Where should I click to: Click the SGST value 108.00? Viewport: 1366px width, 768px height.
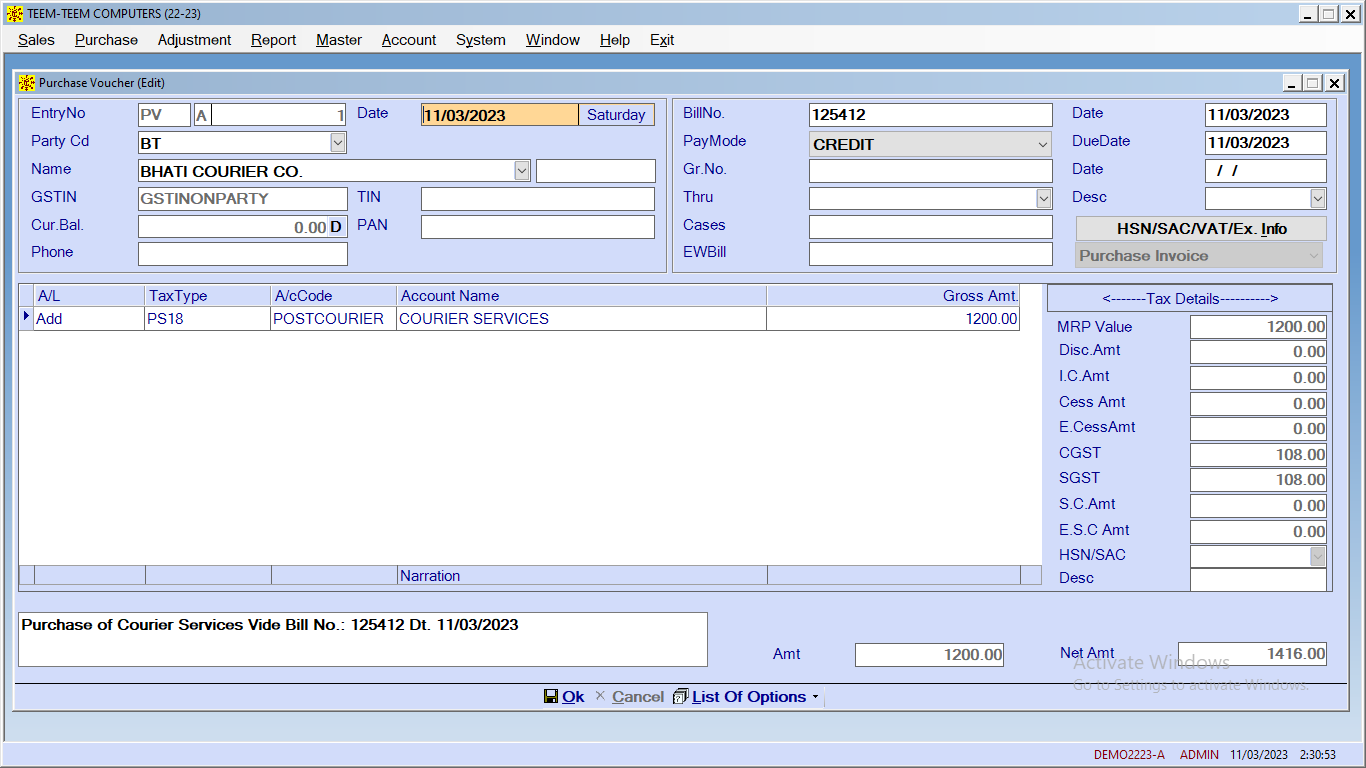click(1258, 480)
